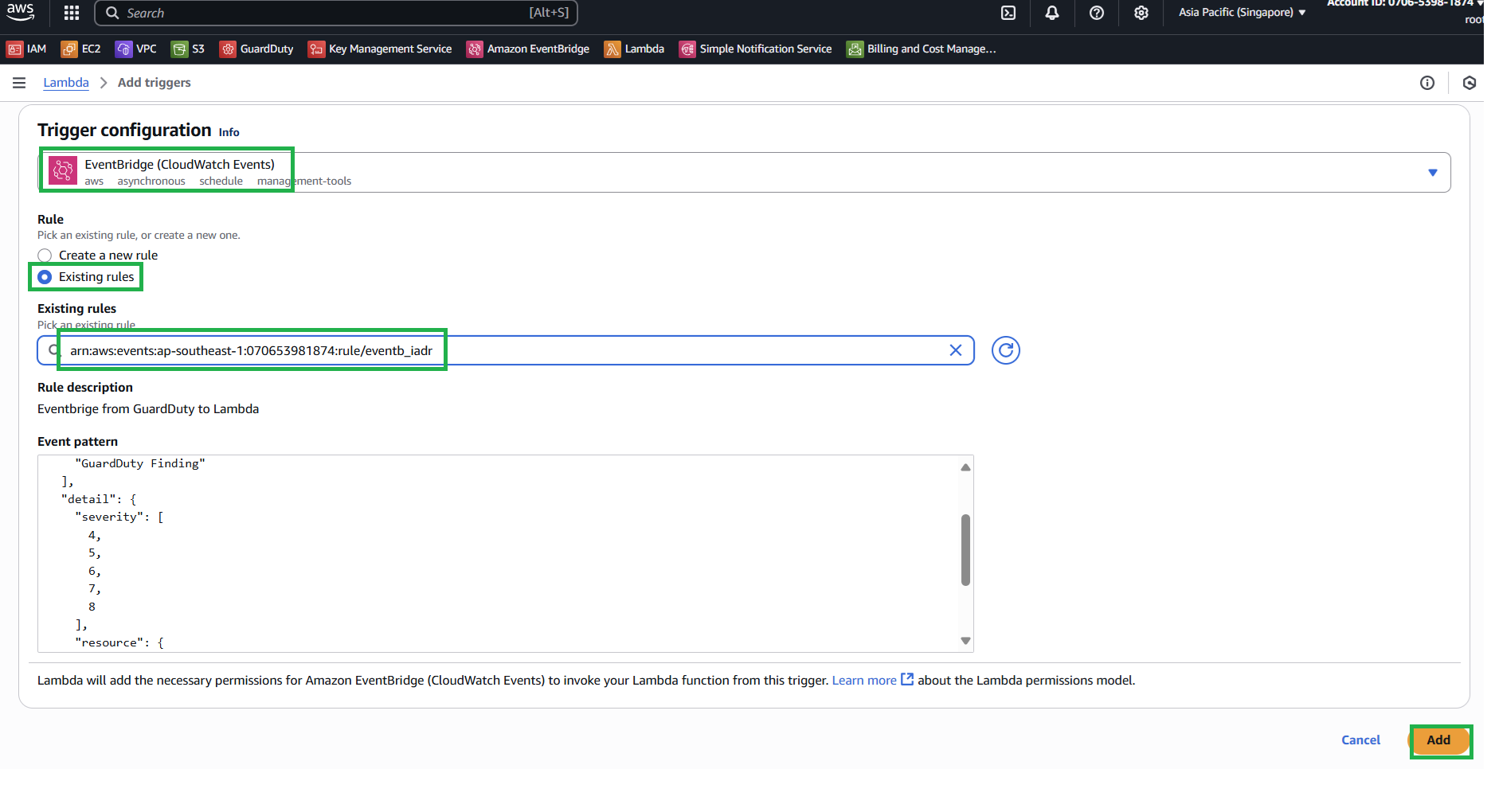Open the help question mark icon
The height and width of the screenshot is (812, 1487).
[1097, 13]
